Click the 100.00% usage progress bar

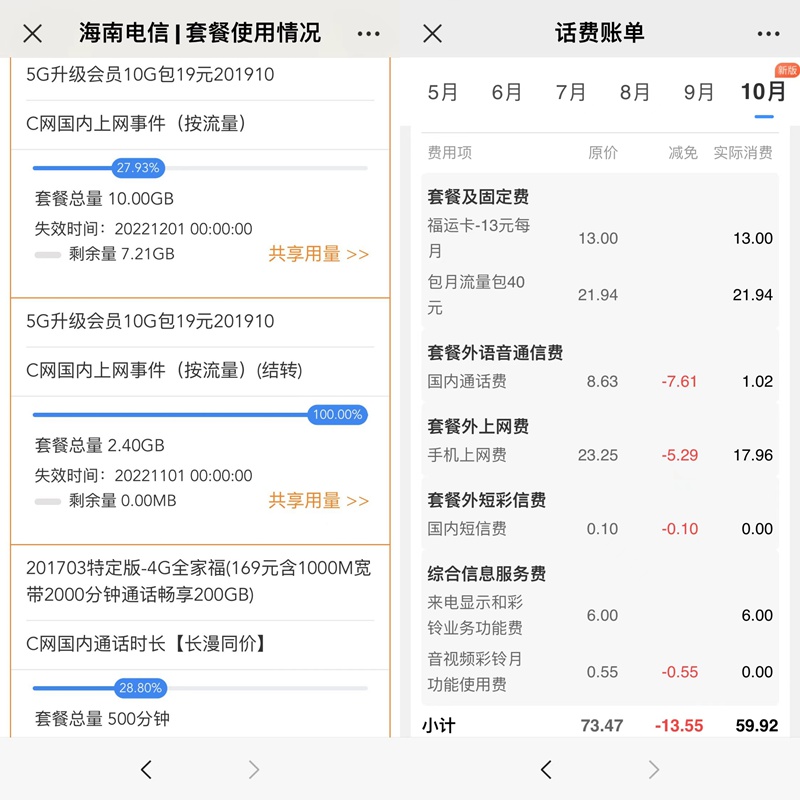200,415
